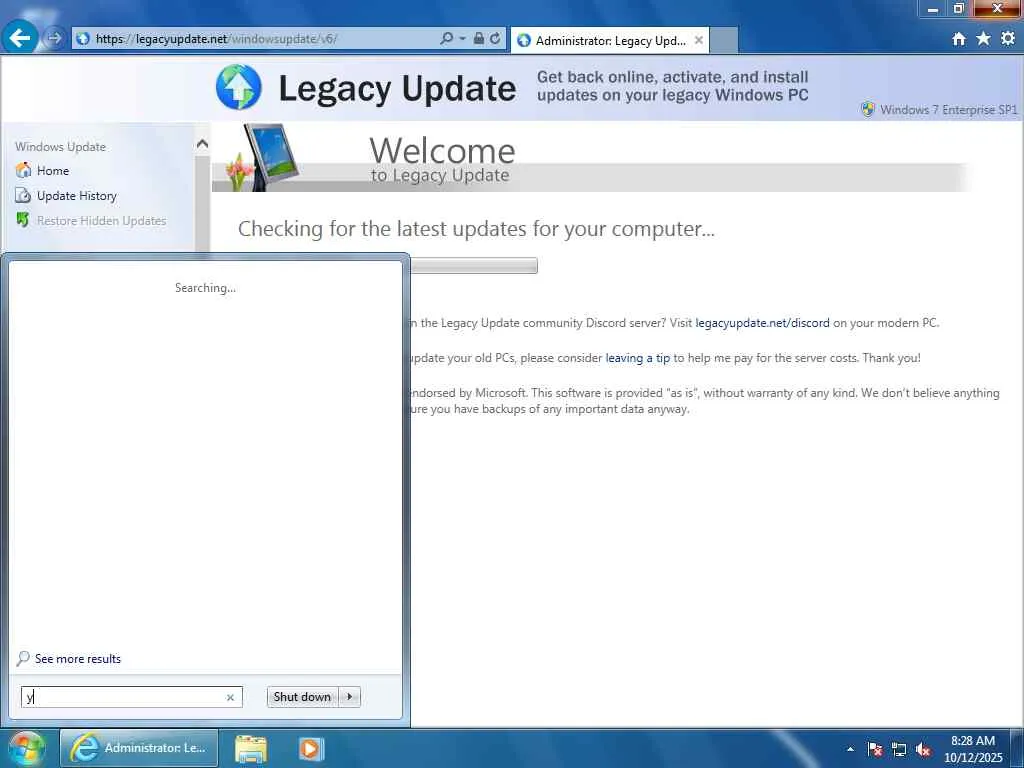Image resolution: width=1024 pixels, height=768 pixels.
Task: Click Restore Hidden Updates link
Action: pos(101,221)
